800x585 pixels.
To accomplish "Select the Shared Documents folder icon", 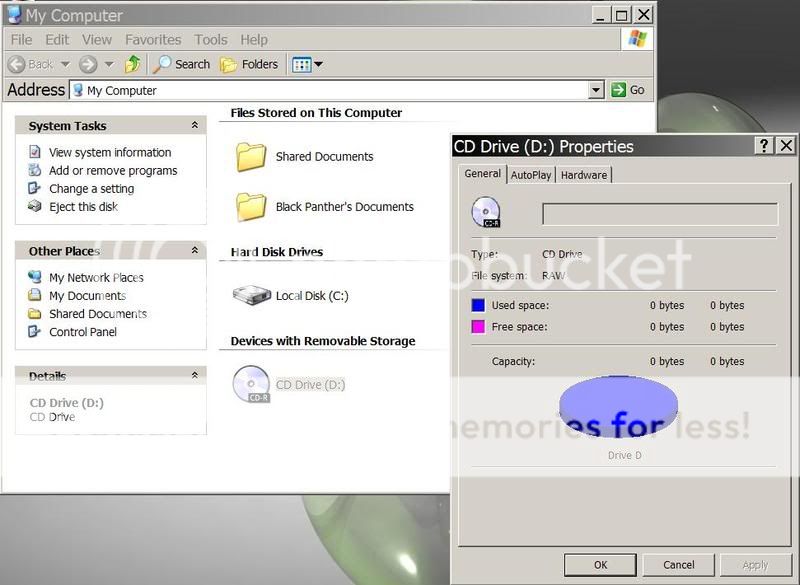I will pyautogui.click(x=251, y=157).
